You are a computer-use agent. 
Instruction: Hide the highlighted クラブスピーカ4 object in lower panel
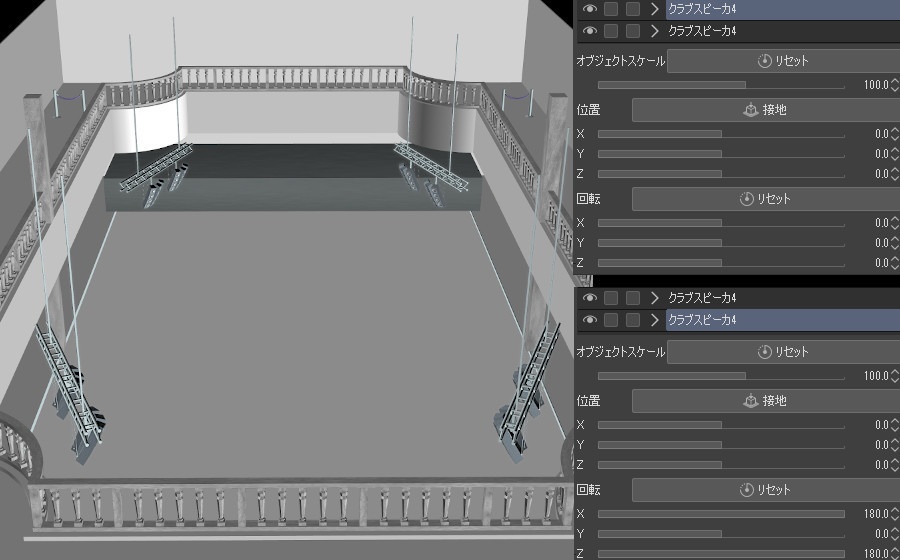pos(589,320)
